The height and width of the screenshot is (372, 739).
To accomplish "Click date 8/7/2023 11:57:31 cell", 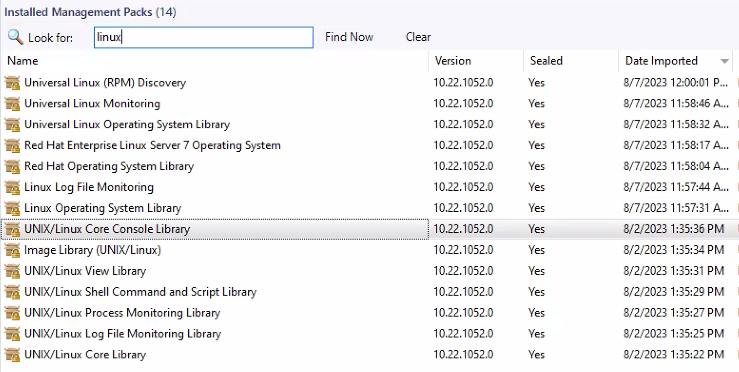I will (x=675, y=208).
